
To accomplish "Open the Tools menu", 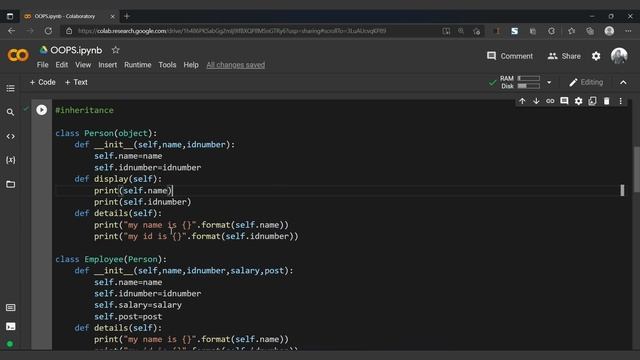I will (x=167, y=65).
